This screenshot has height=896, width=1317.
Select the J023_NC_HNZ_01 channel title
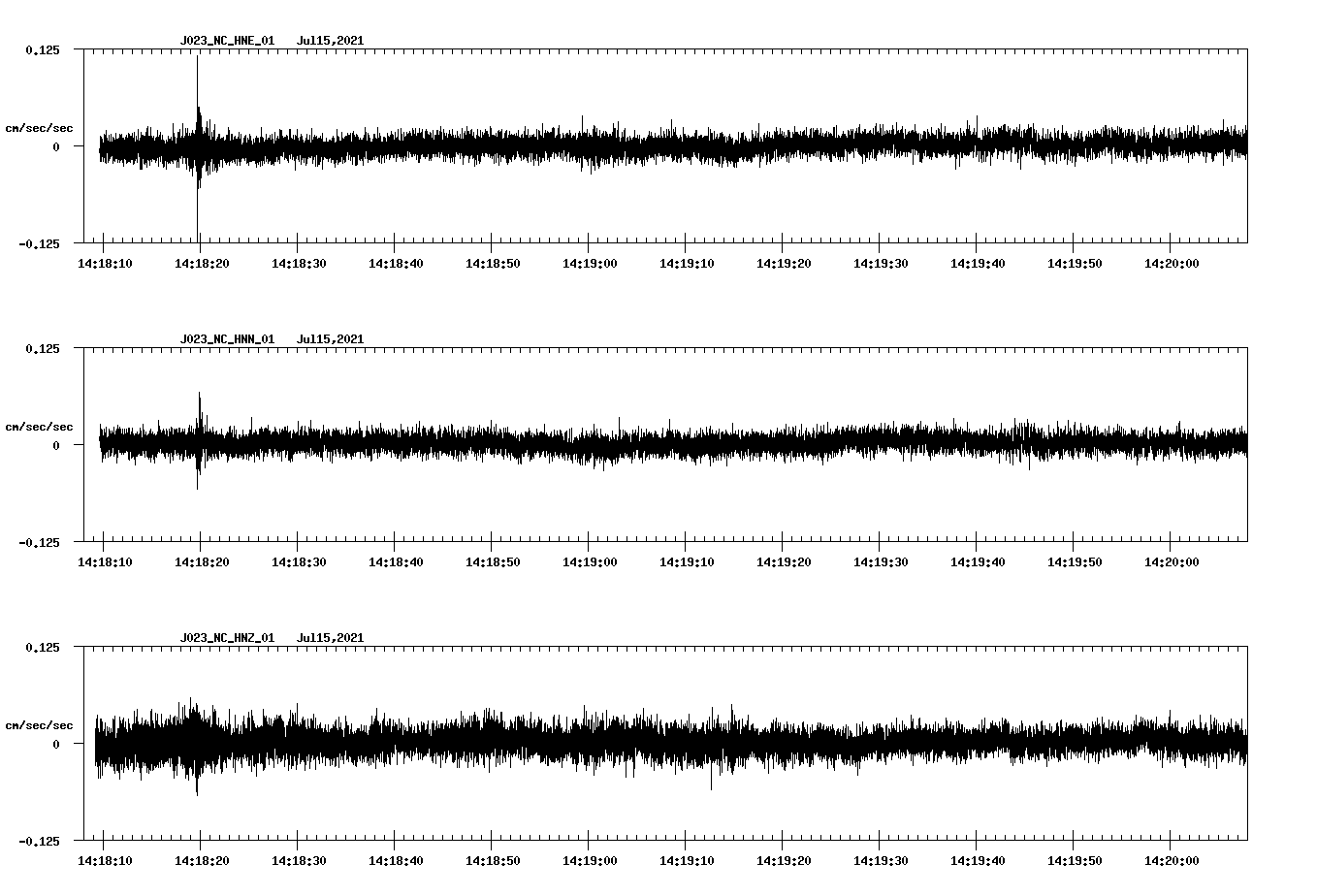click(227, 638)
